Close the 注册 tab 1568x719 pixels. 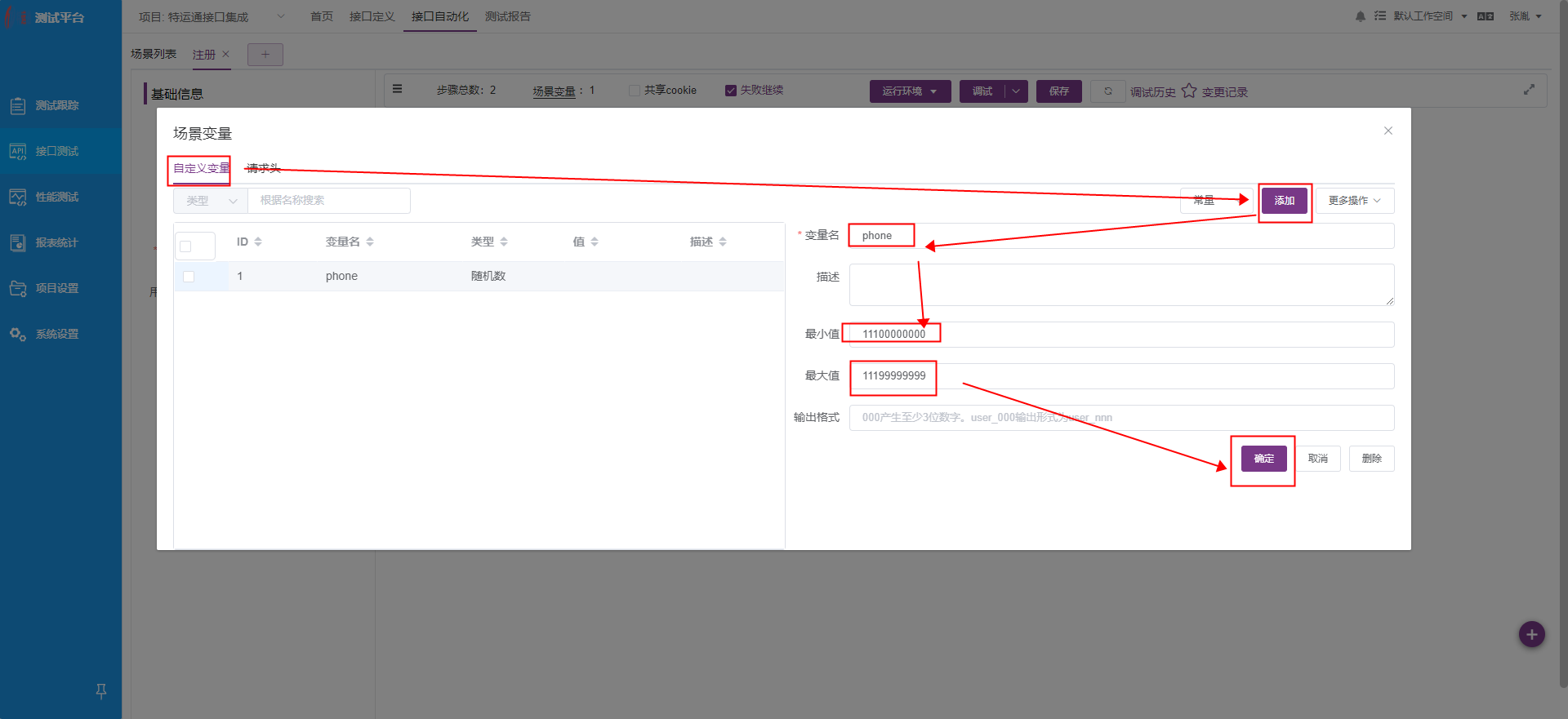click(225, 54)
